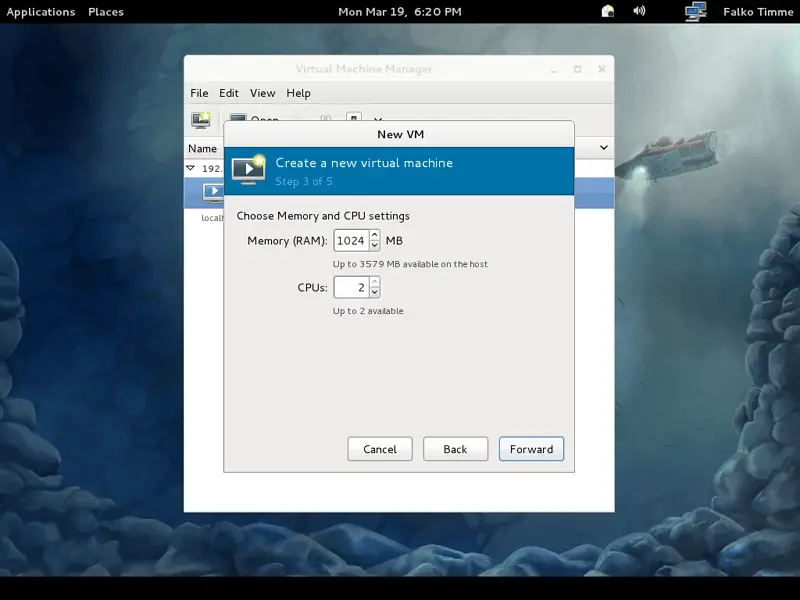Decrease Memory (RAM) with down arrow
Viewport: 800px width, 600px height.
(x=375, y=246)
